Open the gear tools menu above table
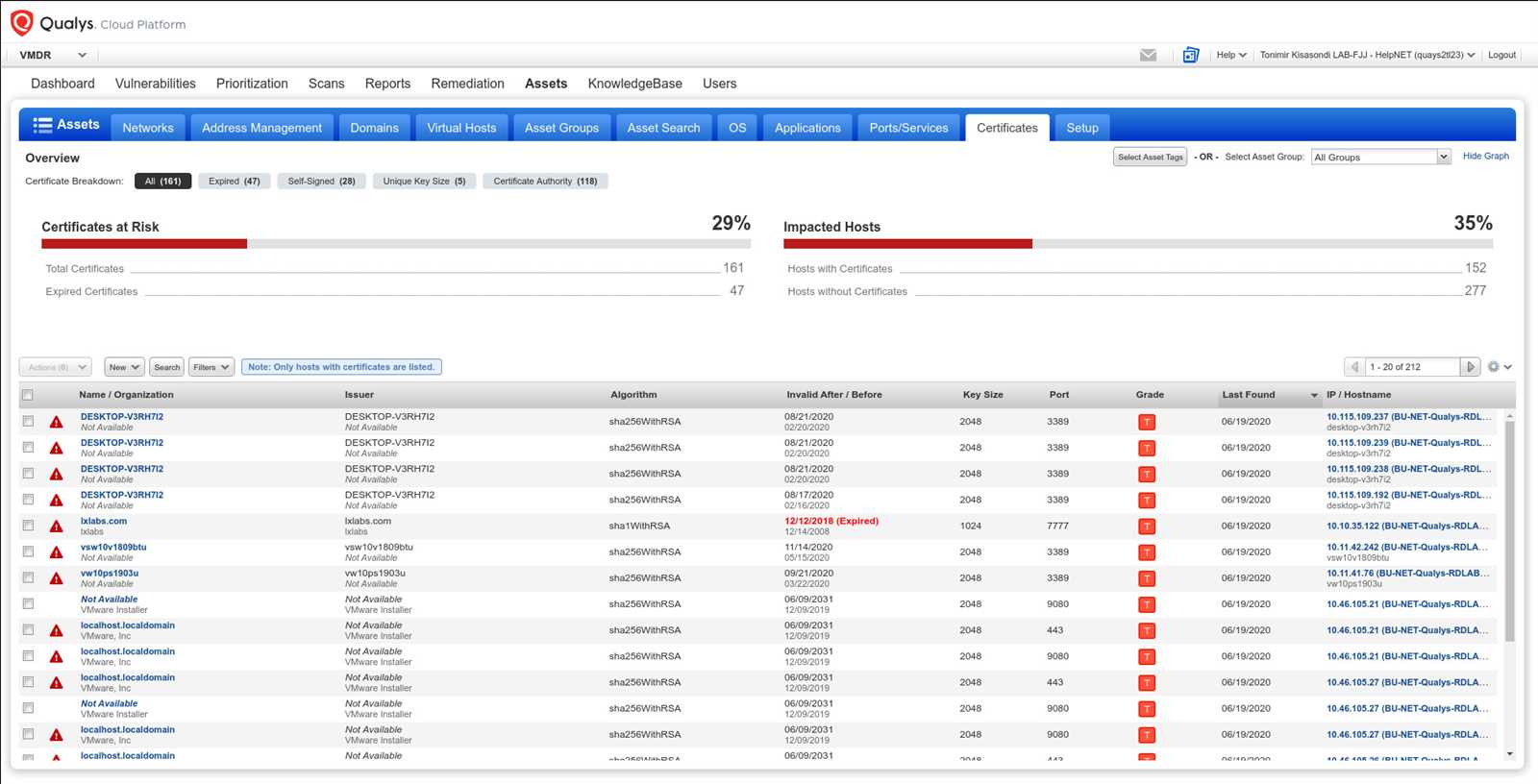Viewport: 1538px width, 784px height. tap(1499, 367)
